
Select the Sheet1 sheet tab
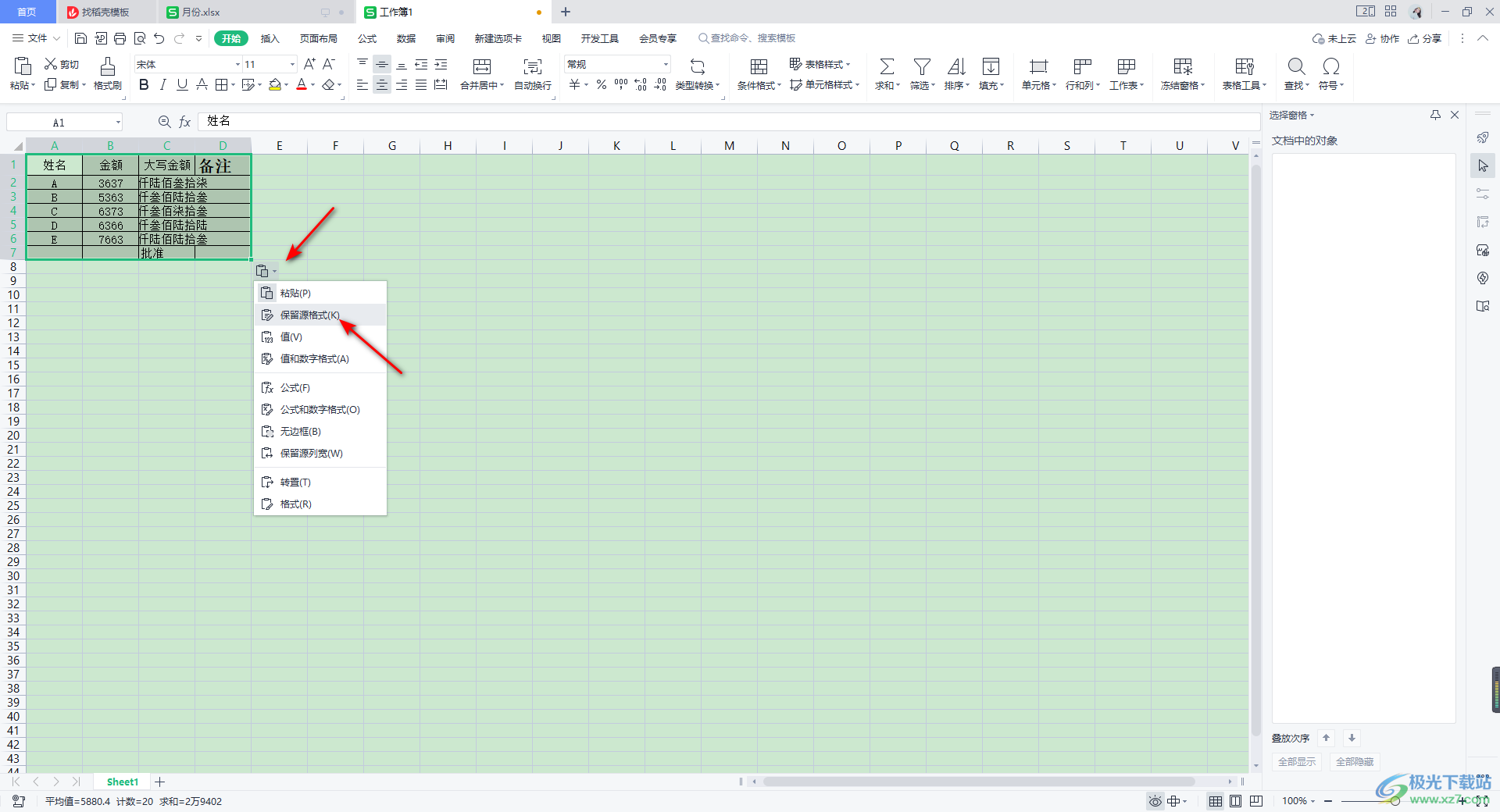[122, 782]
